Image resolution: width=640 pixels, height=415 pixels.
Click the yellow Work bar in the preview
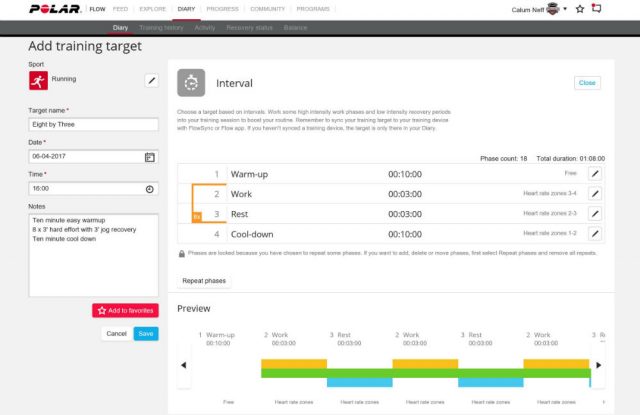click(294, 363)
